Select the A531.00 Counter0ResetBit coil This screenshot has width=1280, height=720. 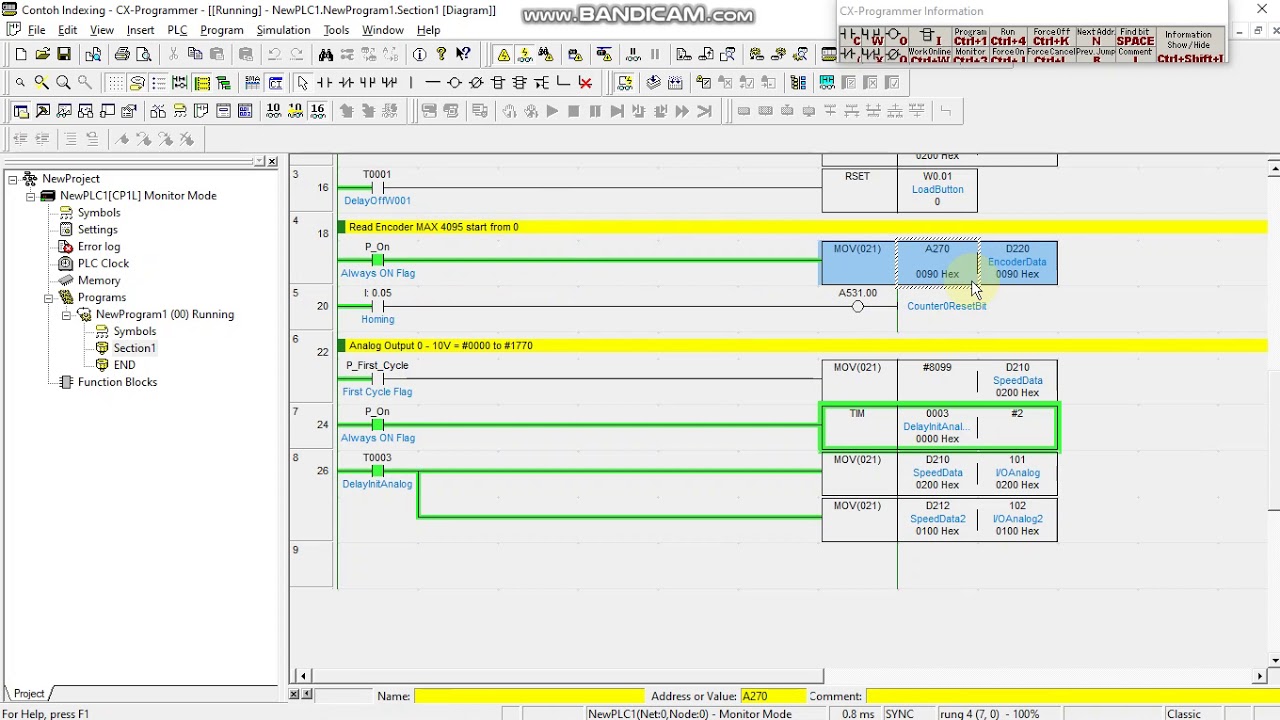click(x=858, y=306)
